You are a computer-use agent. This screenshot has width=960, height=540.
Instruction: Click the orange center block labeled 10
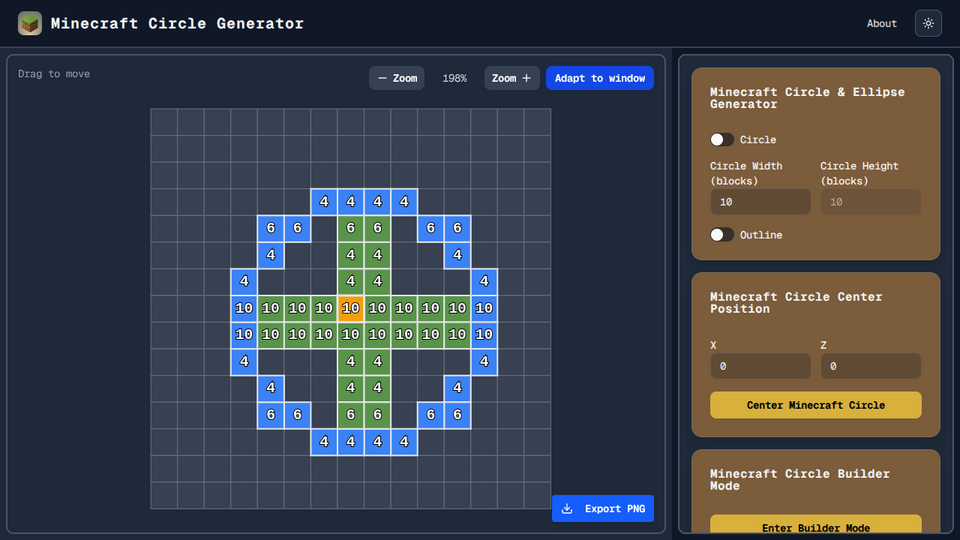pyautogui.click(x=351, y=308)
